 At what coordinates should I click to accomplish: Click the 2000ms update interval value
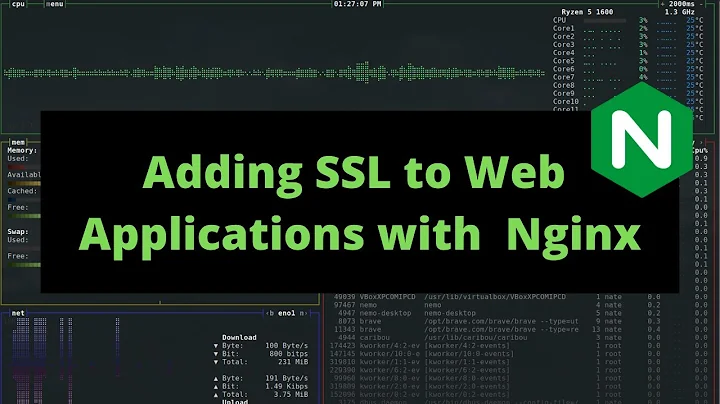(x=682, y=4)
